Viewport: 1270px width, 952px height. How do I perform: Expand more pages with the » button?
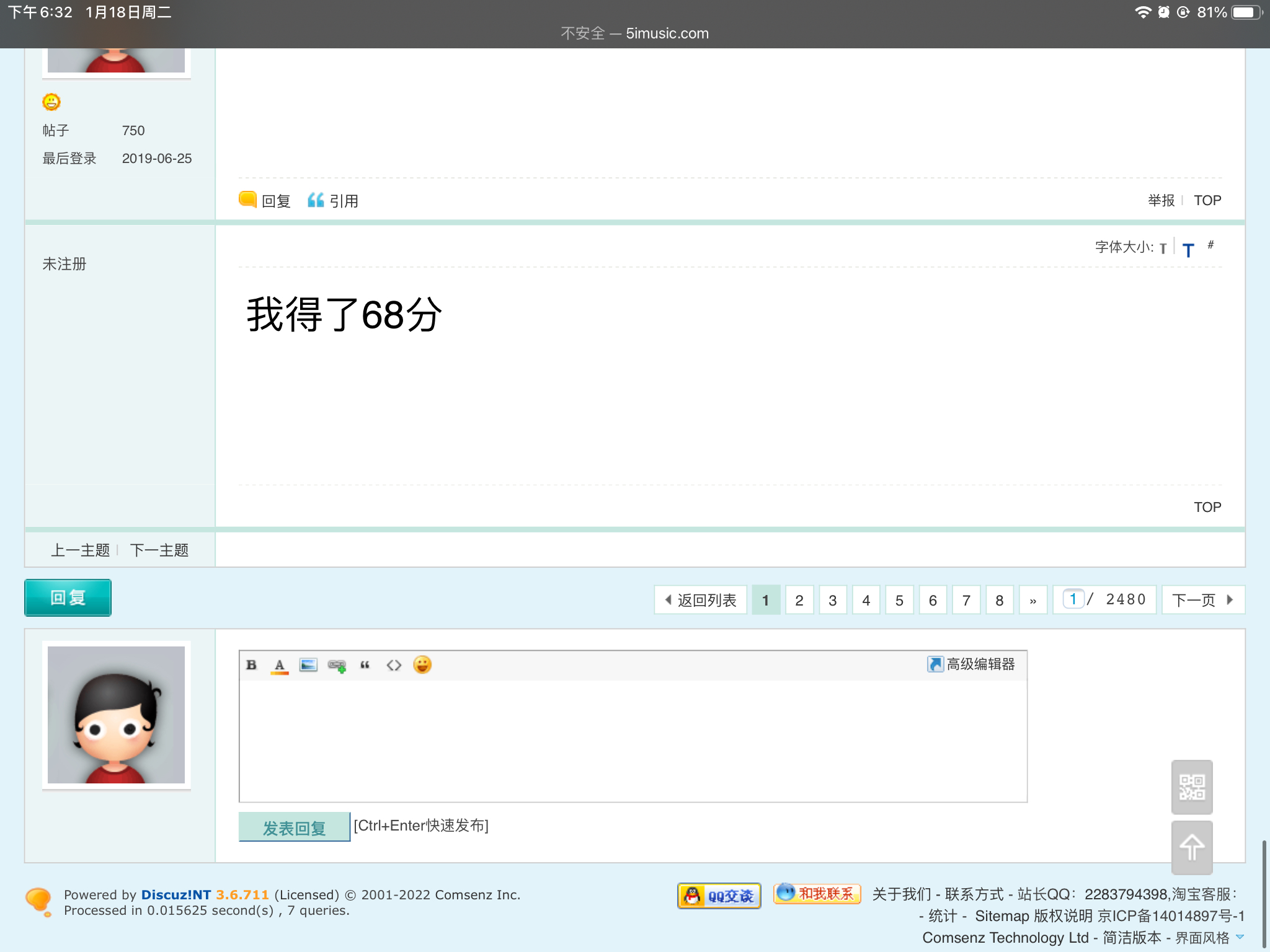click(x=1032, y=601)
